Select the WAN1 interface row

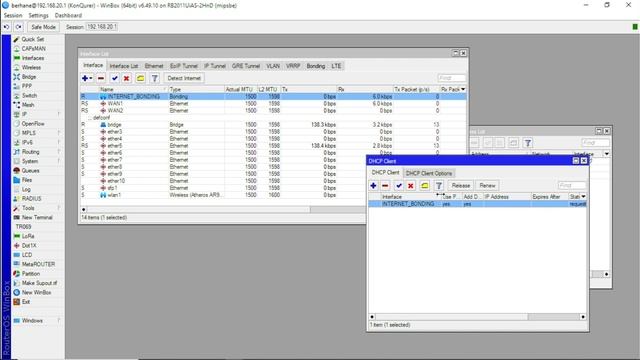[273, 104]
